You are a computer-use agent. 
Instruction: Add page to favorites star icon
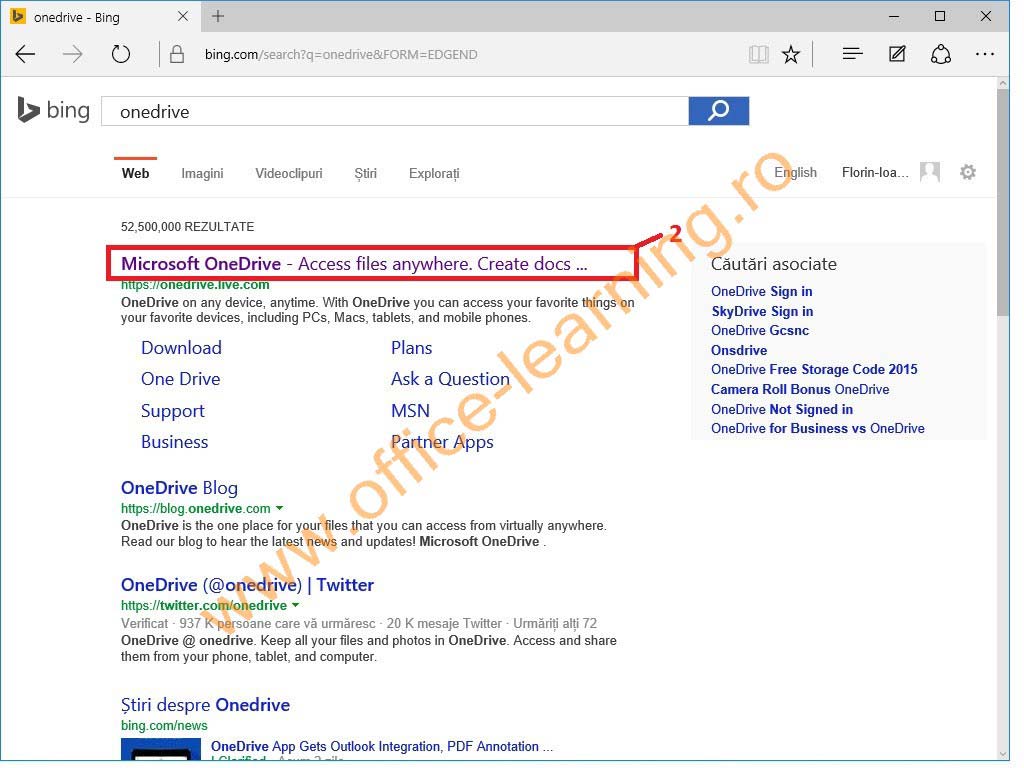tap(791, 54)
